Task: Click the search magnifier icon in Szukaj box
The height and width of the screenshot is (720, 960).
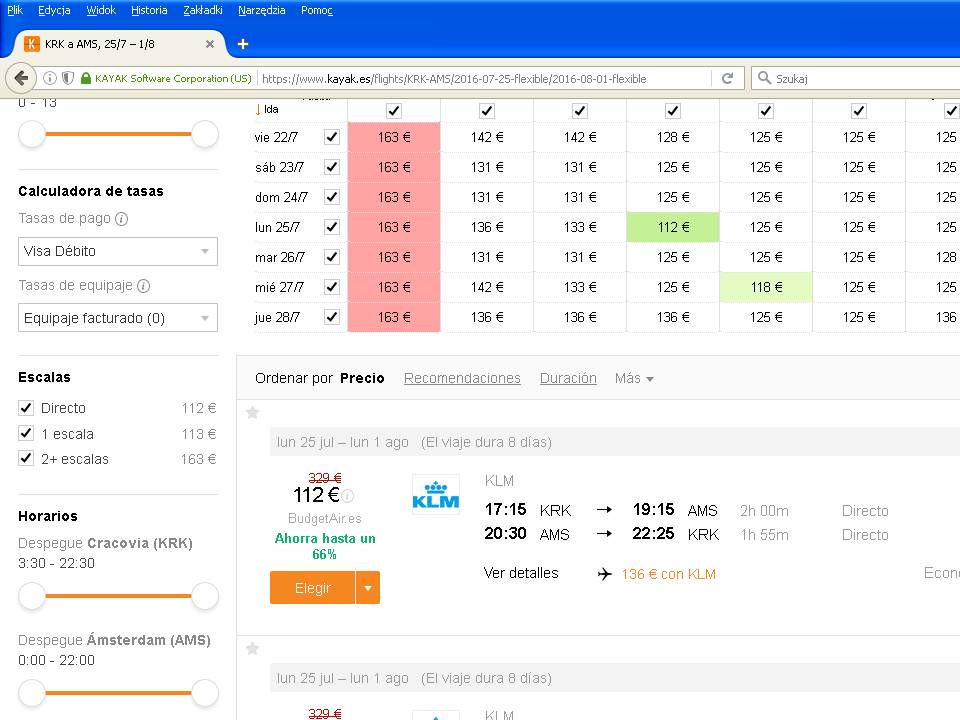Action: point(763,78)
